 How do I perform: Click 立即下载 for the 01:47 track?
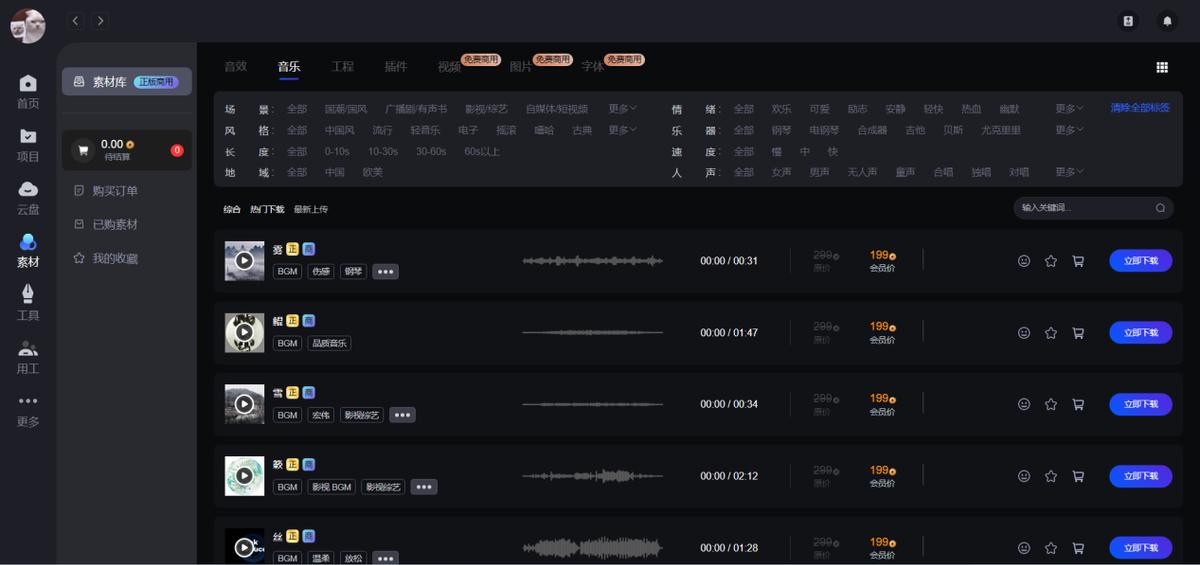click(1140, 333)
